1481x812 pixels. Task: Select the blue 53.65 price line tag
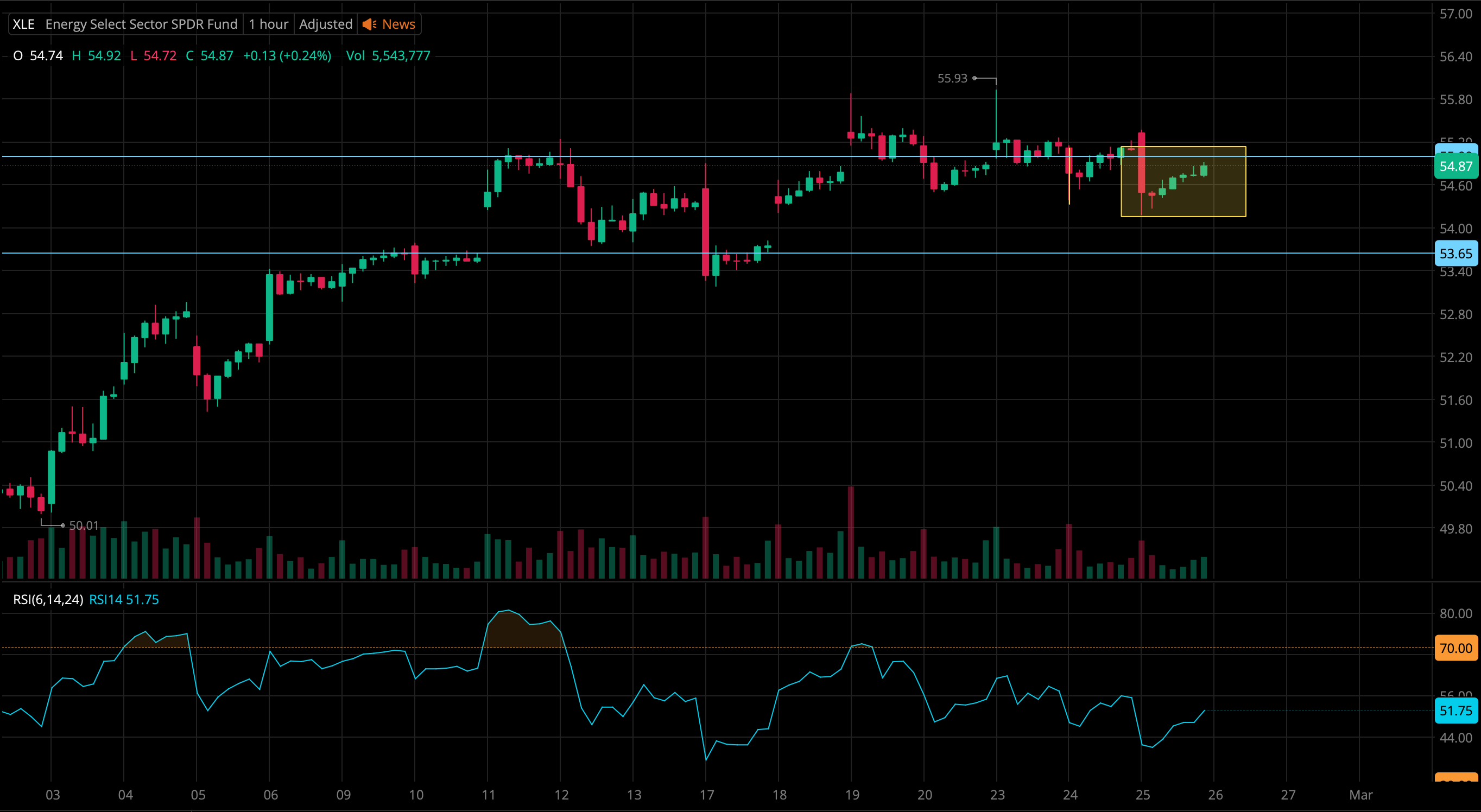(1455, 253)
